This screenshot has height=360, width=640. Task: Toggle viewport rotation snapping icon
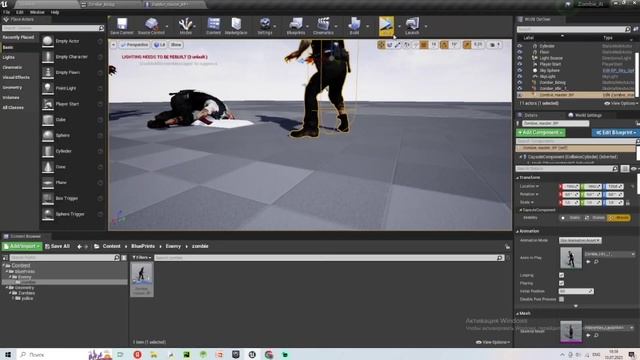(444, 45)
